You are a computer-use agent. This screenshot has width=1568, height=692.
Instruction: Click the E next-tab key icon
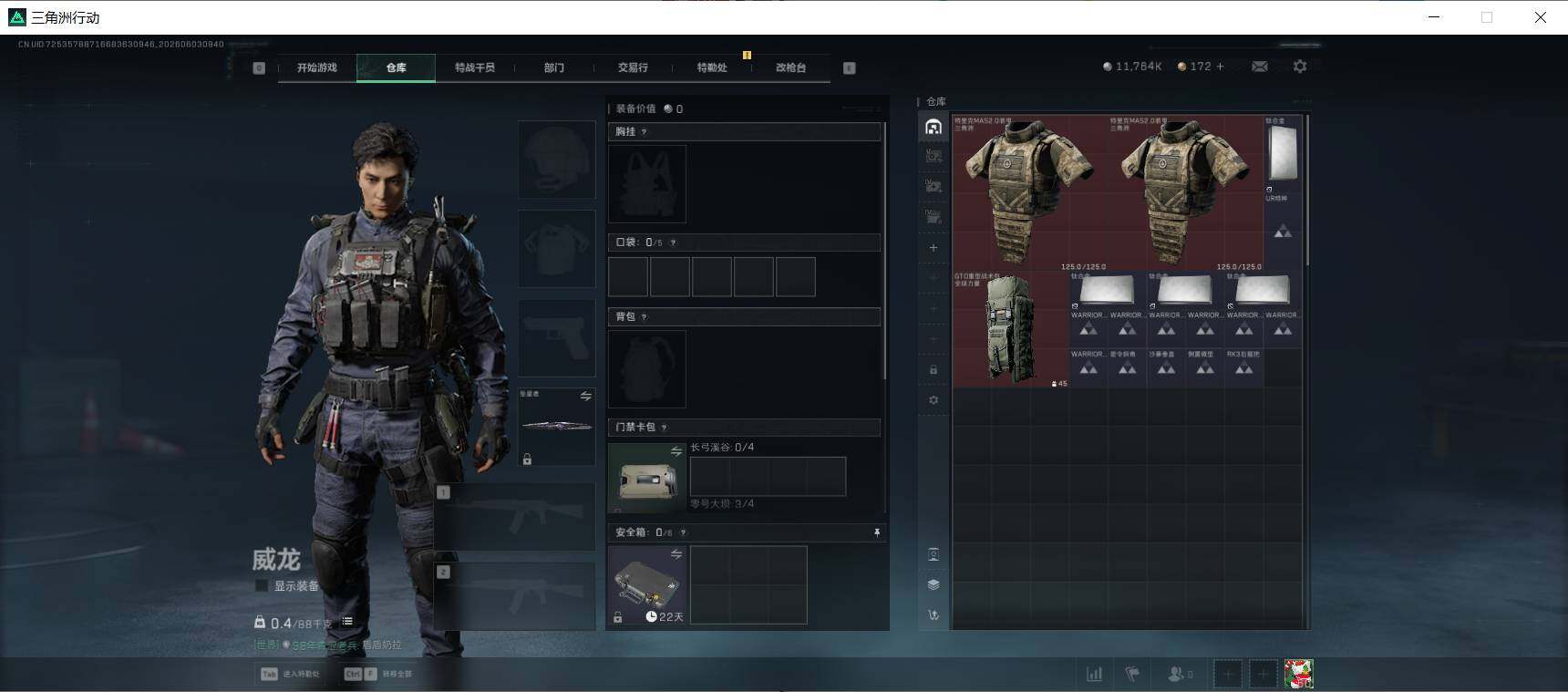point(850,67)
